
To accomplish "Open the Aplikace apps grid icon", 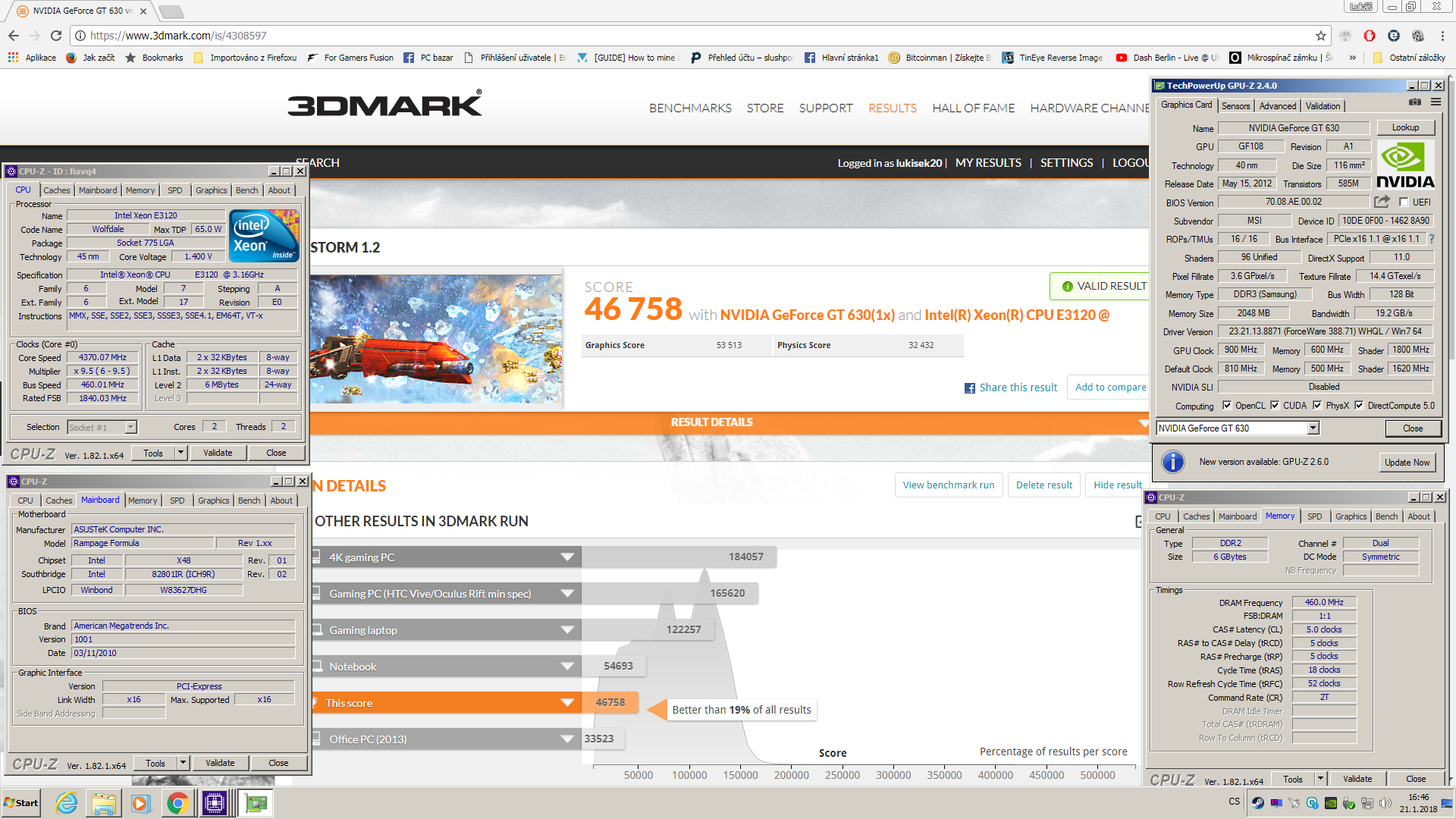I will tap(13, 58).
